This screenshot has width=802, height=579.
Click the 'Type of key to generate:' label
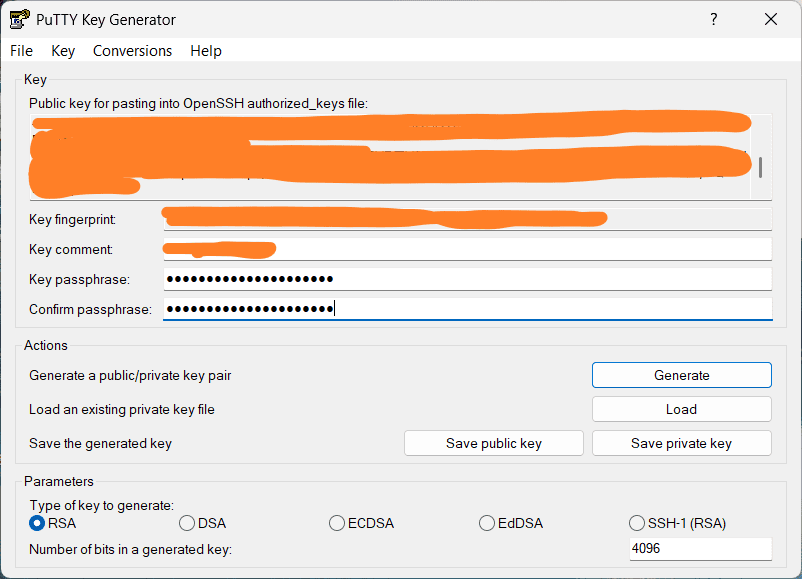[x=101, y=505]
